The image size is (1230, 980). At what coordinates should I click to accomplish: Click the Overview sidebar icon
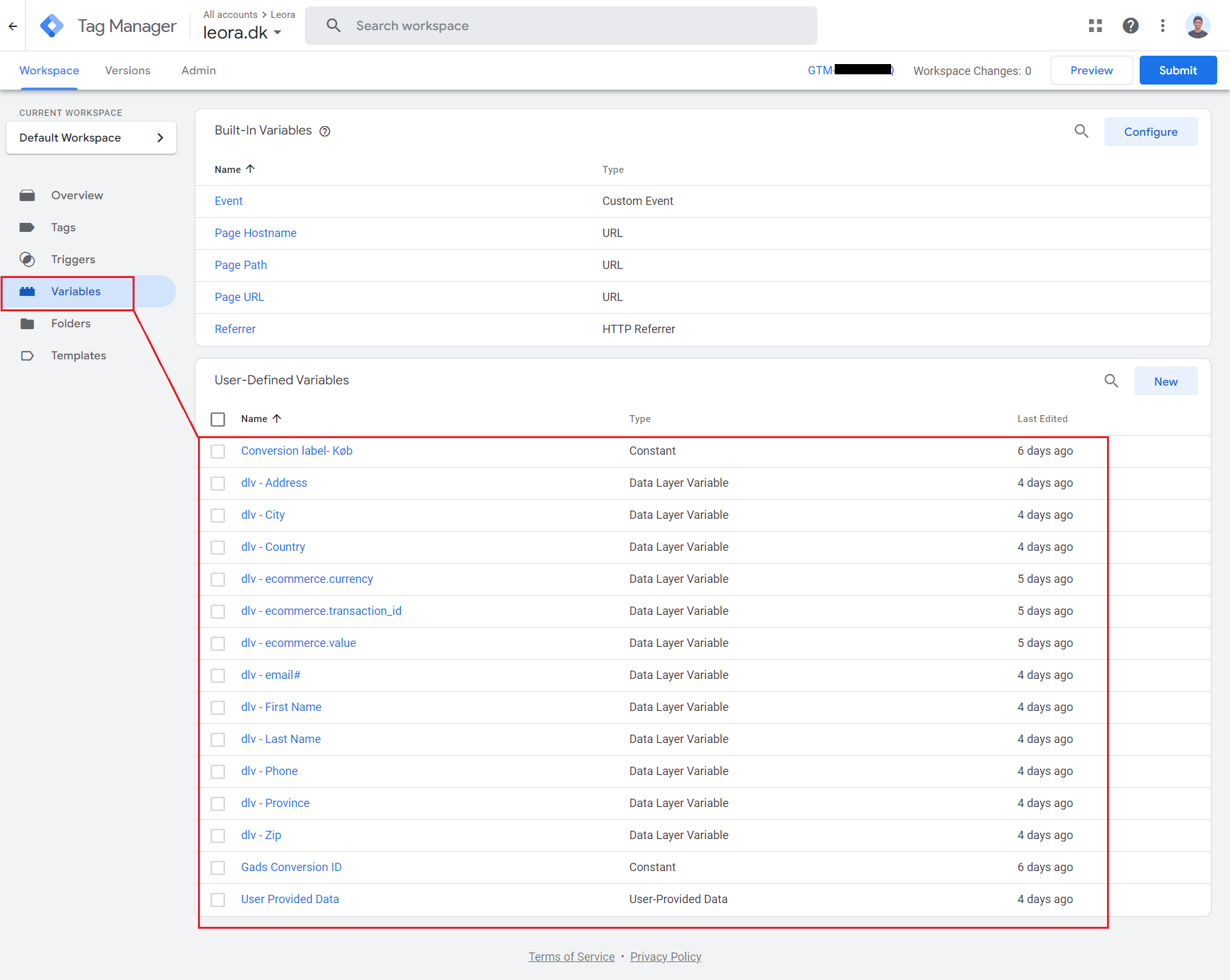pyautogui.click(x=27, y=195)
